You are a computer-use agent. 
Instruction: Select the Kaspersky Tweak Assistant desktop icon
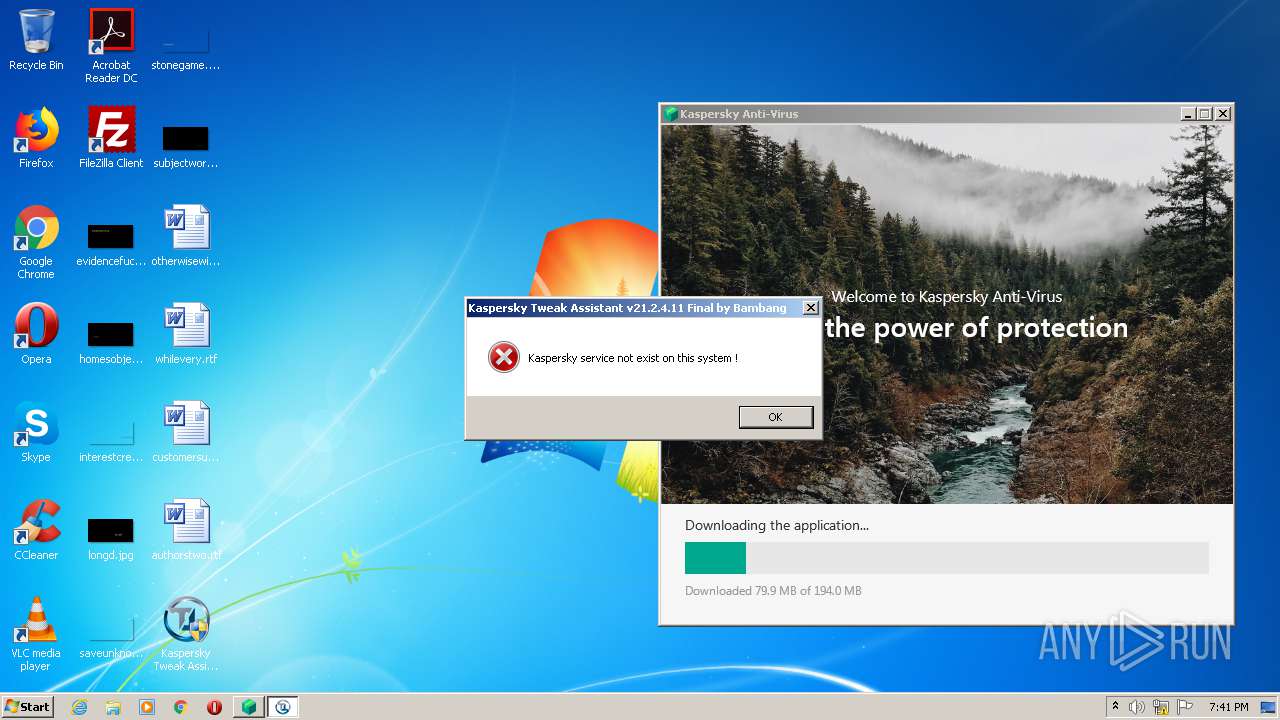[186, 634]
